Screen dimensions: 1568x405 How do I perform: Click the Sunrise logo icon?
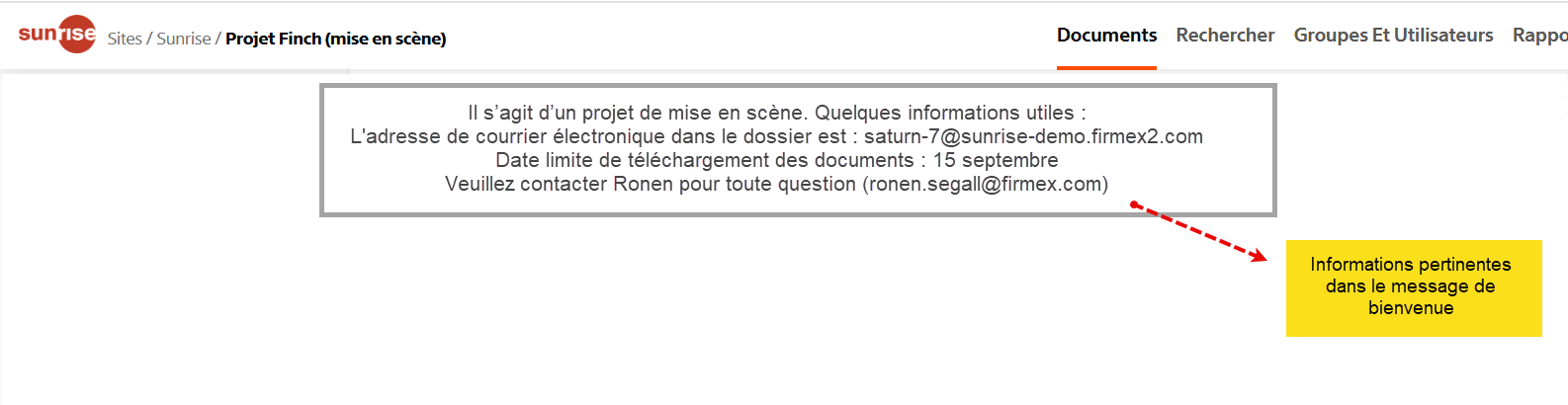(x=57, y=34)
